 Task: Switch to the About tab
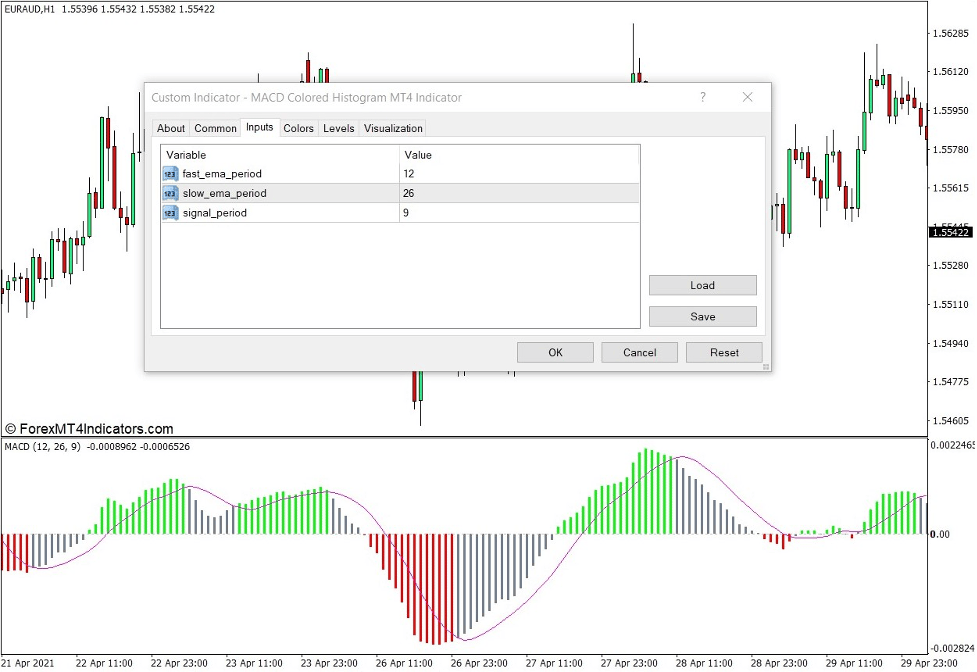[170, 128]
